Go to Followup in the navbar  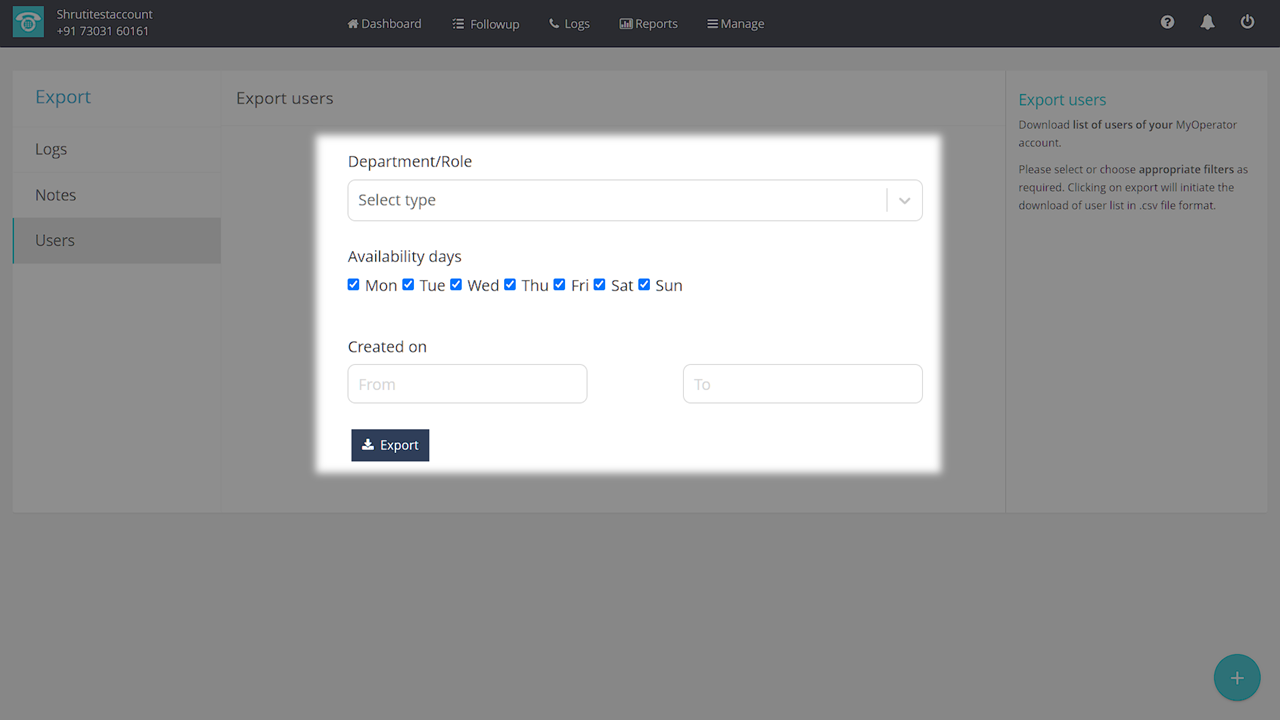click(486, 23)
